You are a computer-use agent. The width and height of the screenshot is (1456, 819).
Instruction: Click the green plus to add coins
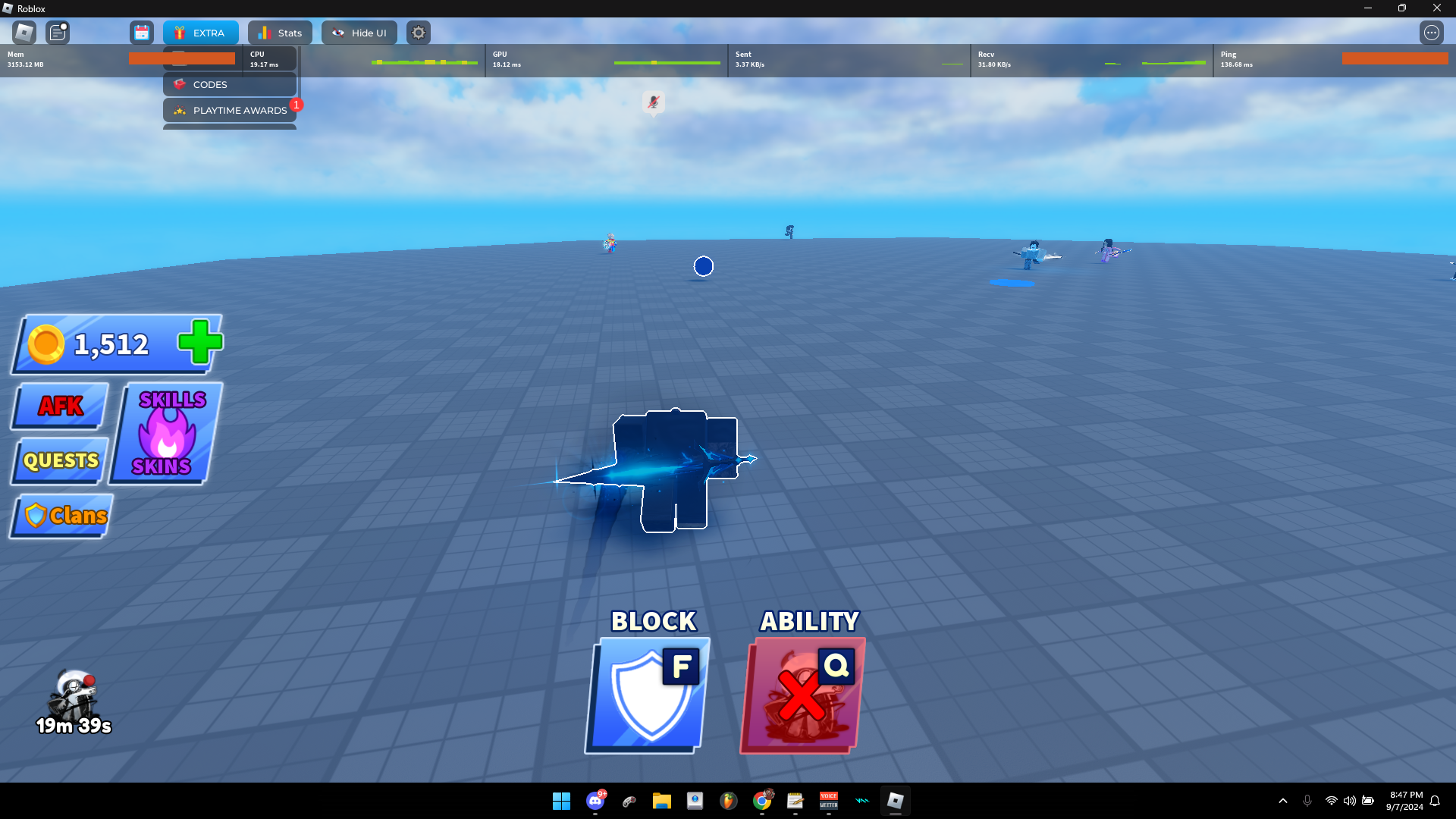coord(199,343)
